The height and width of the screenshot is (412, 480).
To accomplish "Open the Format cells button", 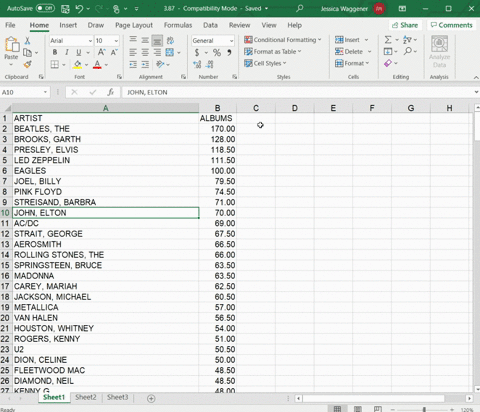I will click(352, 63).
